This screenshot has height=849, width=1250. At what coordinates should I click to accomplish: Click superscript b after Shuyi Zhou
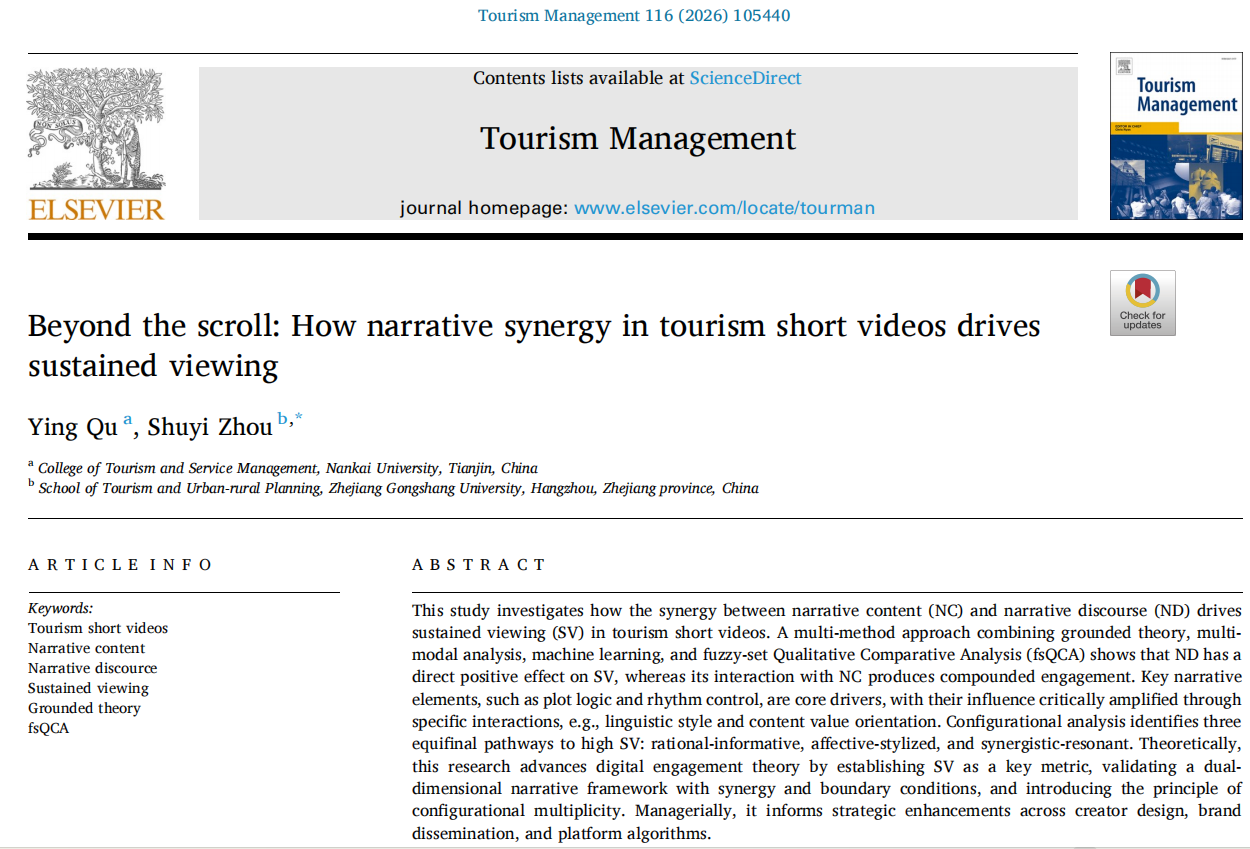point(282,419)
